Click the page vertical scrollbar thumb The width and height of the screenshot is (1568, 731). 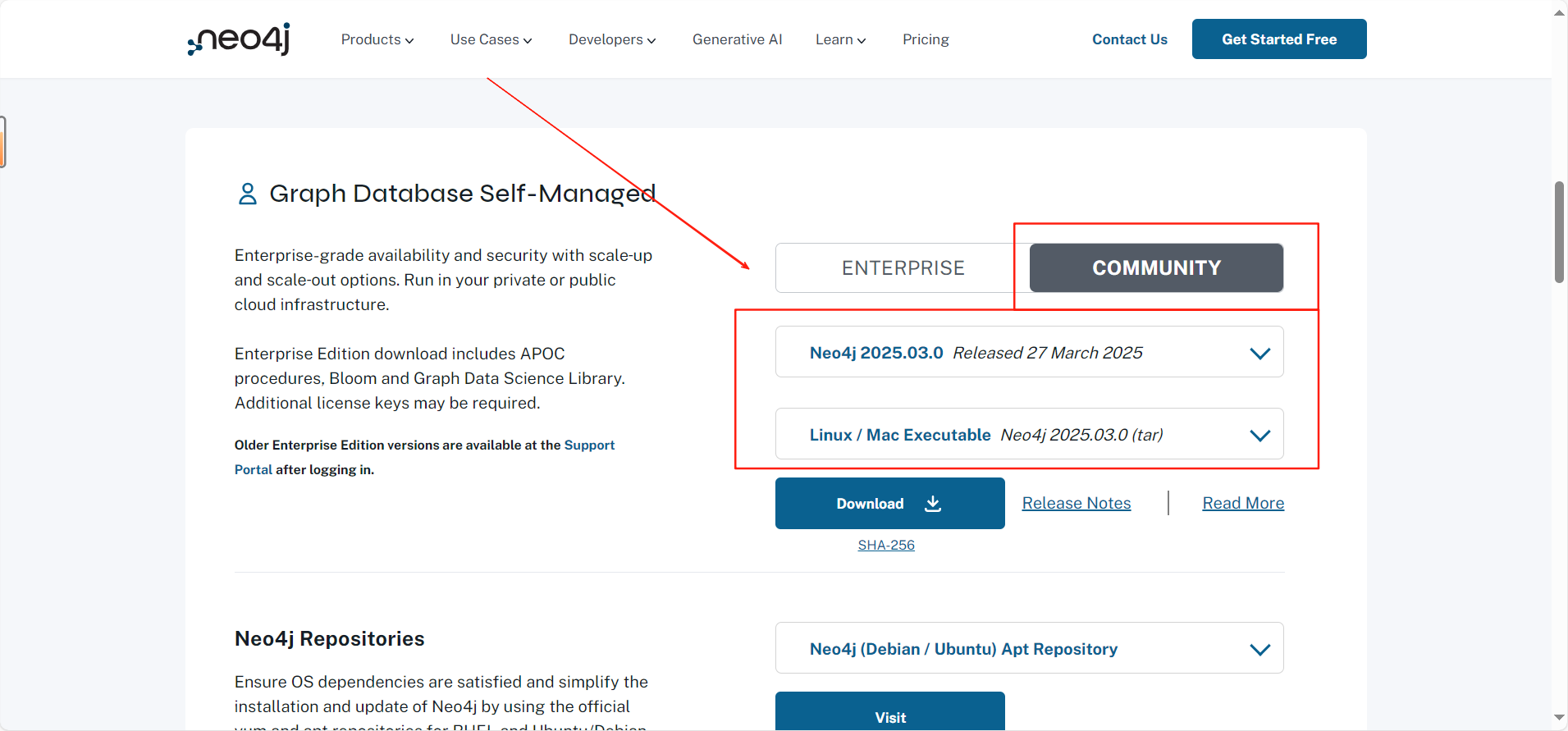point(1559,232)
